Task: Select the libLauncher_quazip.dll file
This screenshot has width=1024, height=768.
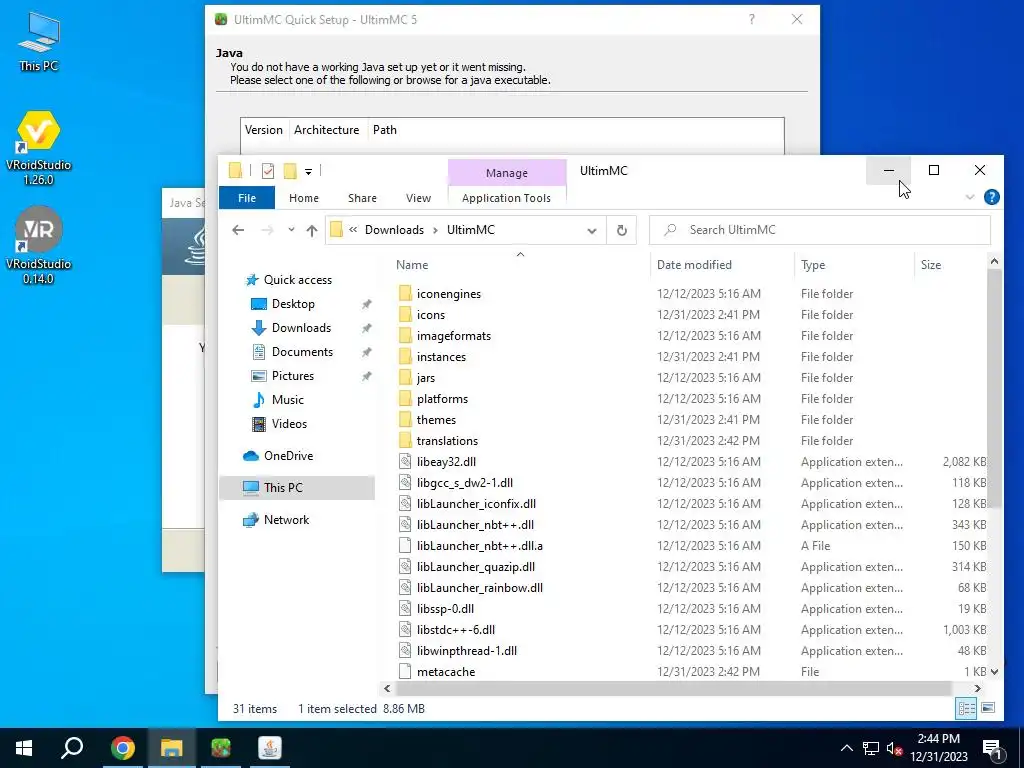Action: click(x=475, y=567)
